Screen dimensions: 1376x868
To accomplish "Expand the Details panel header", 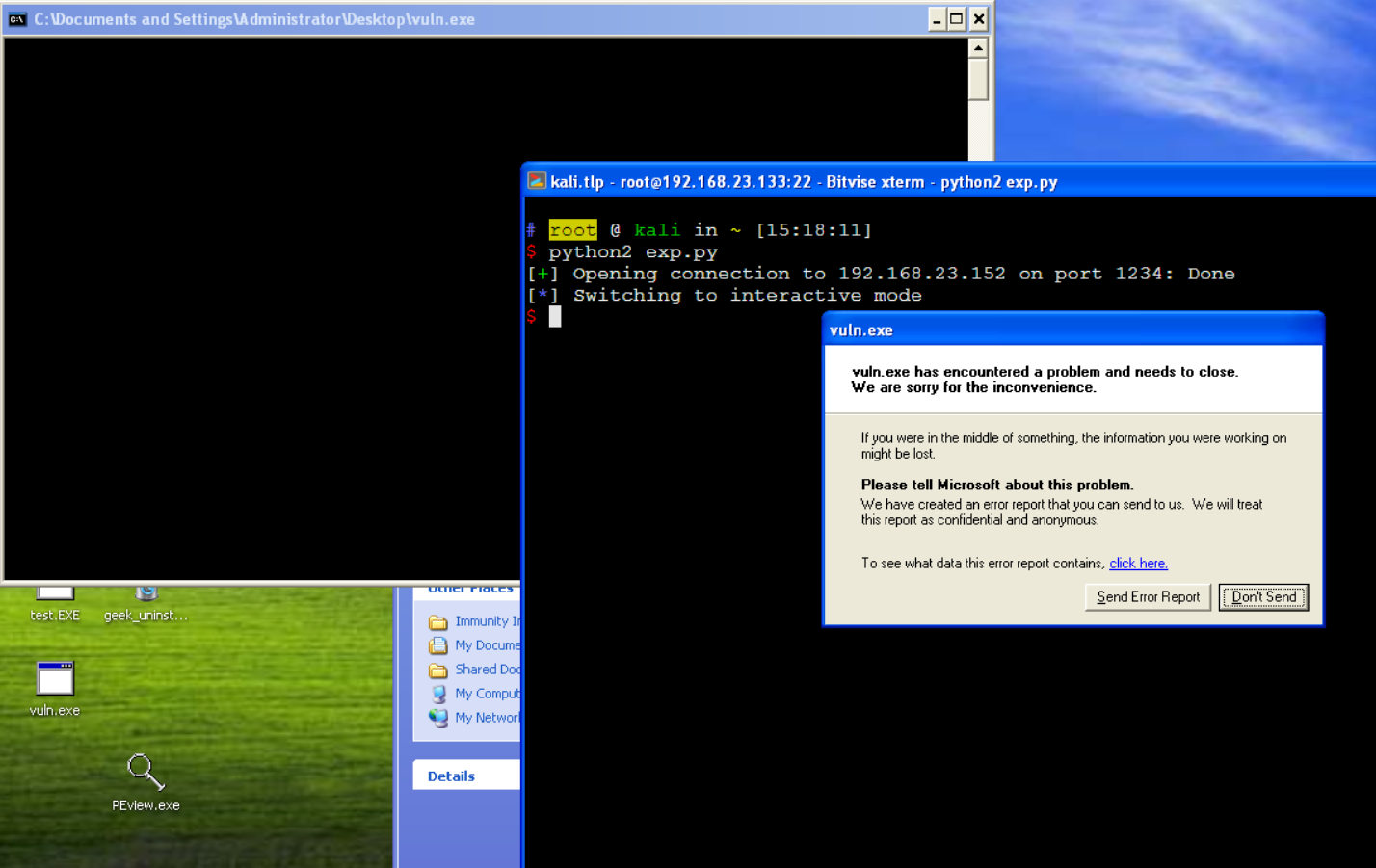I will click(451, 776).
